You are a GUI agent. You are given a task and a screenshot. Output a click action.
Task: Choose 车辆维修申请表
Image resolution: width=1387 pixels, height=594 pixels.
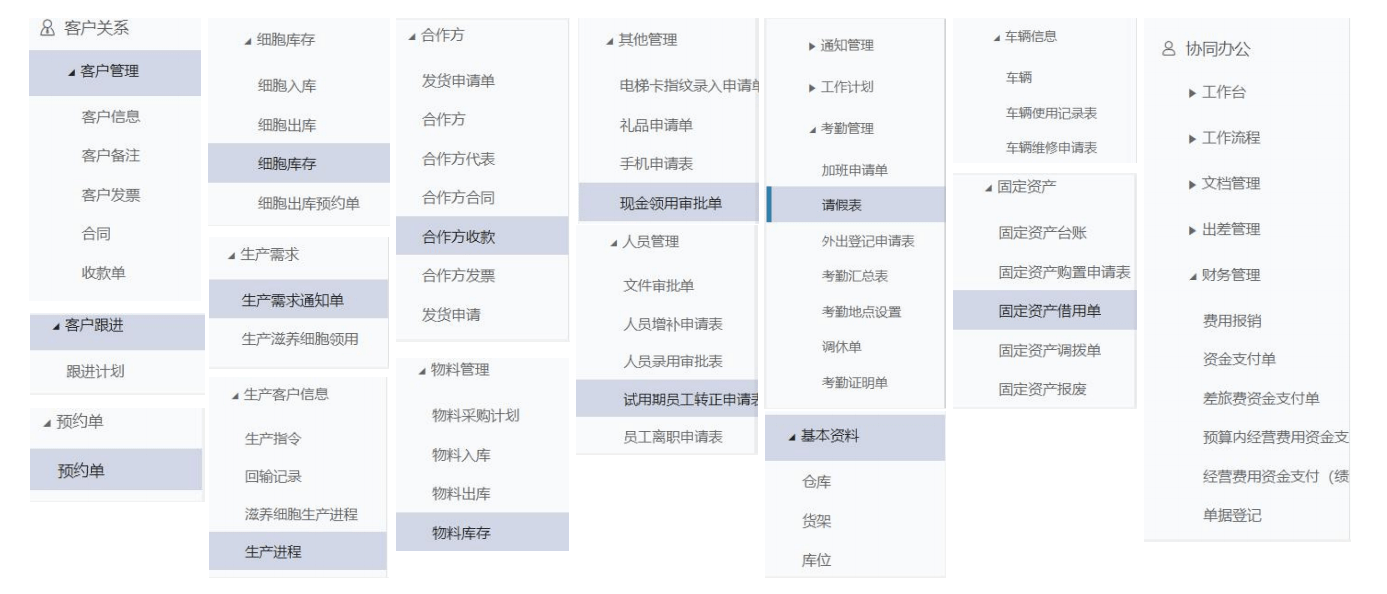(1051, 148)
